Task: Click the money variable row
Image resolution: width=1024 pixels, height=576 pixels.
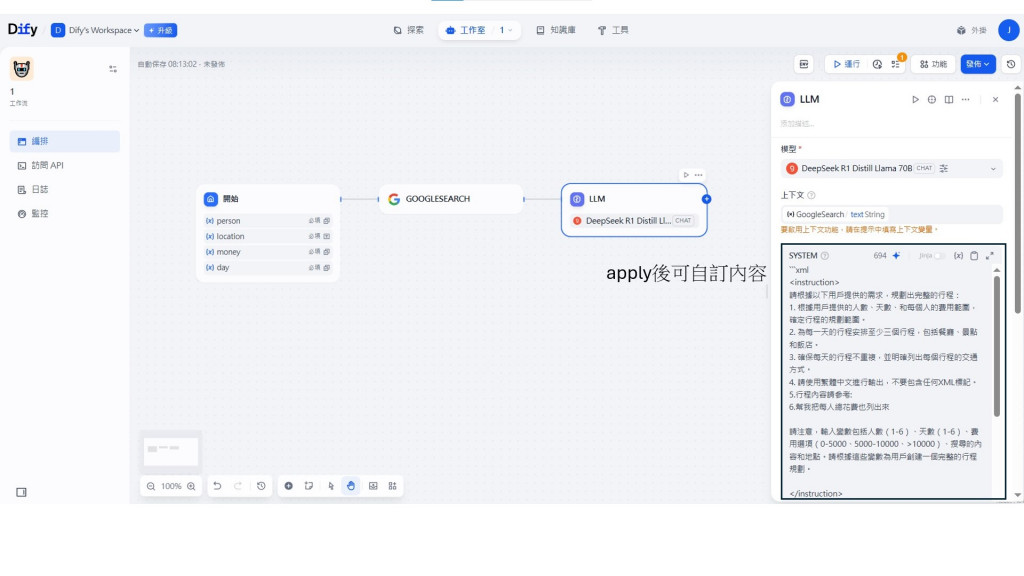Action: pos(268,252)
